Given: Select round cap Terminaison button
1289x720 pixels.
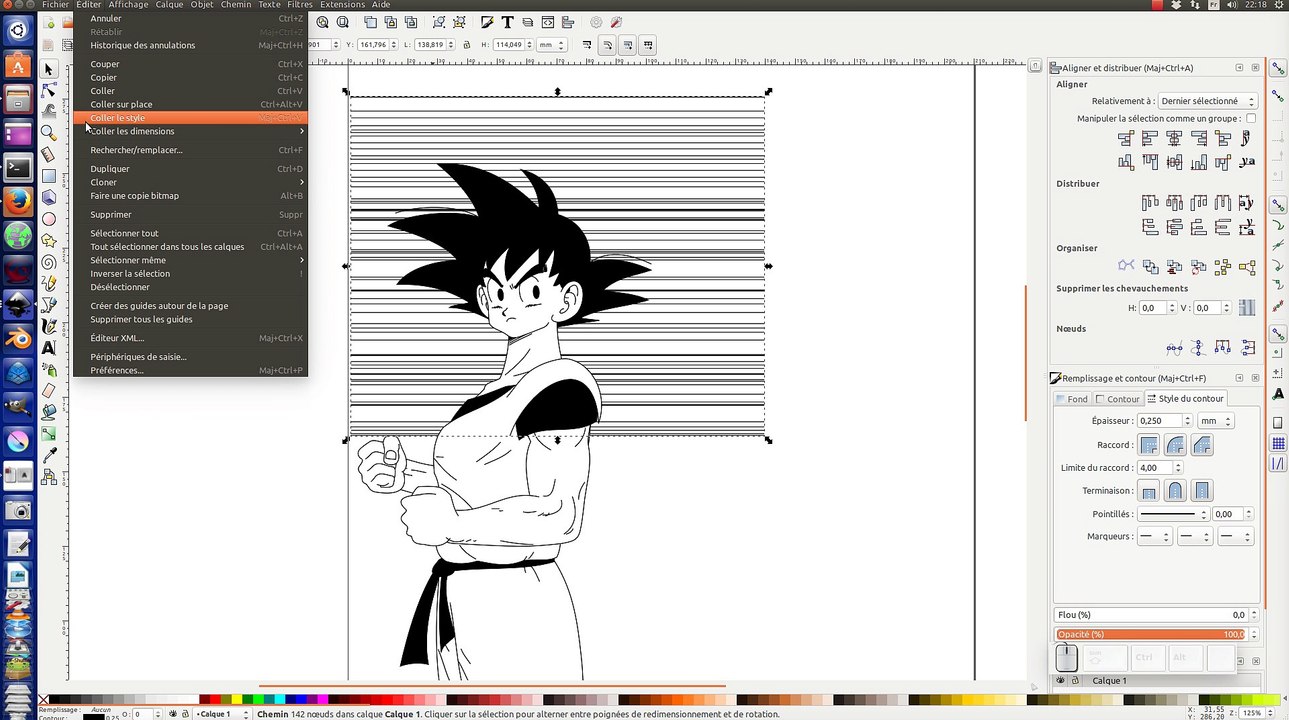Looking at the screenshot, I should point(1175,491).
